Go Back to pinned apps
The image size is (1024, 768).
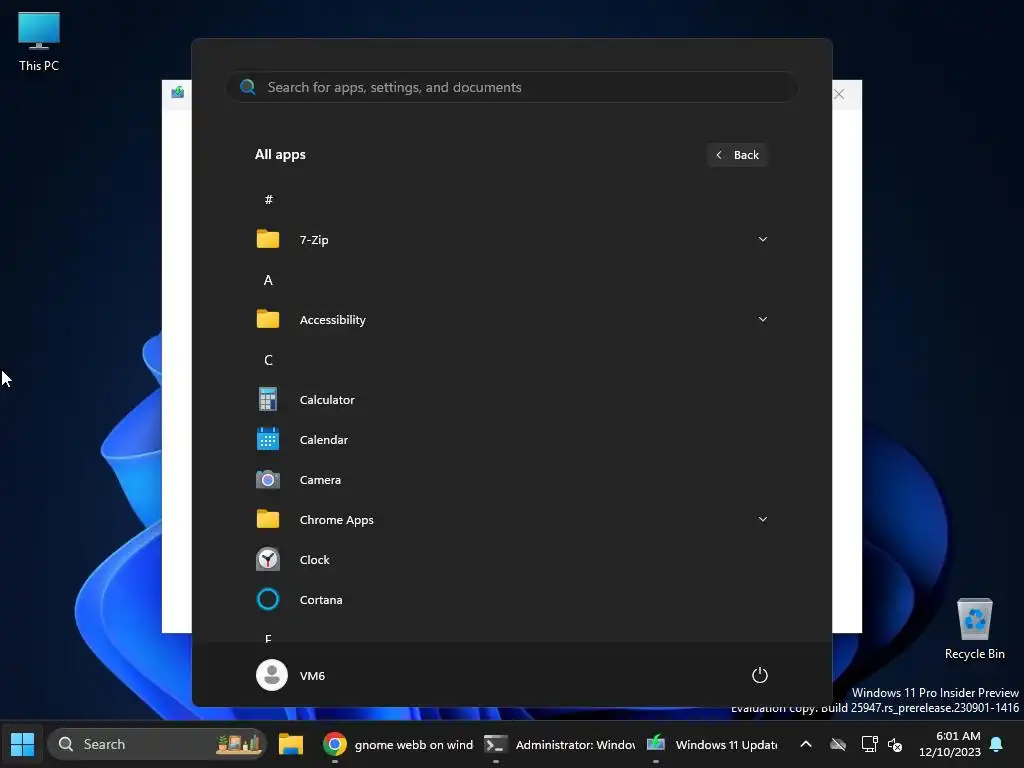[737, 155]
